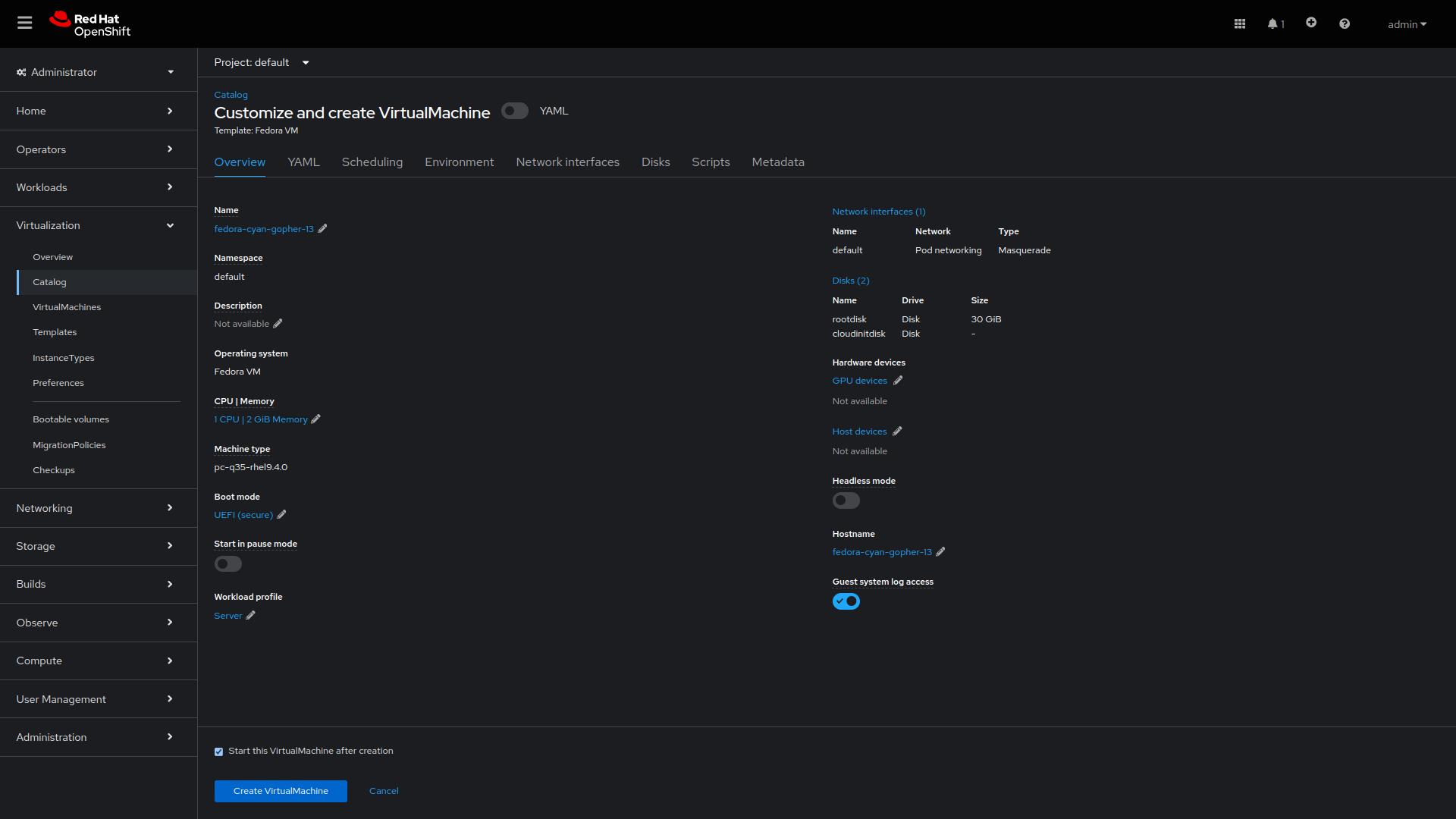
Task: Open the application launcher grid icon
Action: (x=1239, y=24)
